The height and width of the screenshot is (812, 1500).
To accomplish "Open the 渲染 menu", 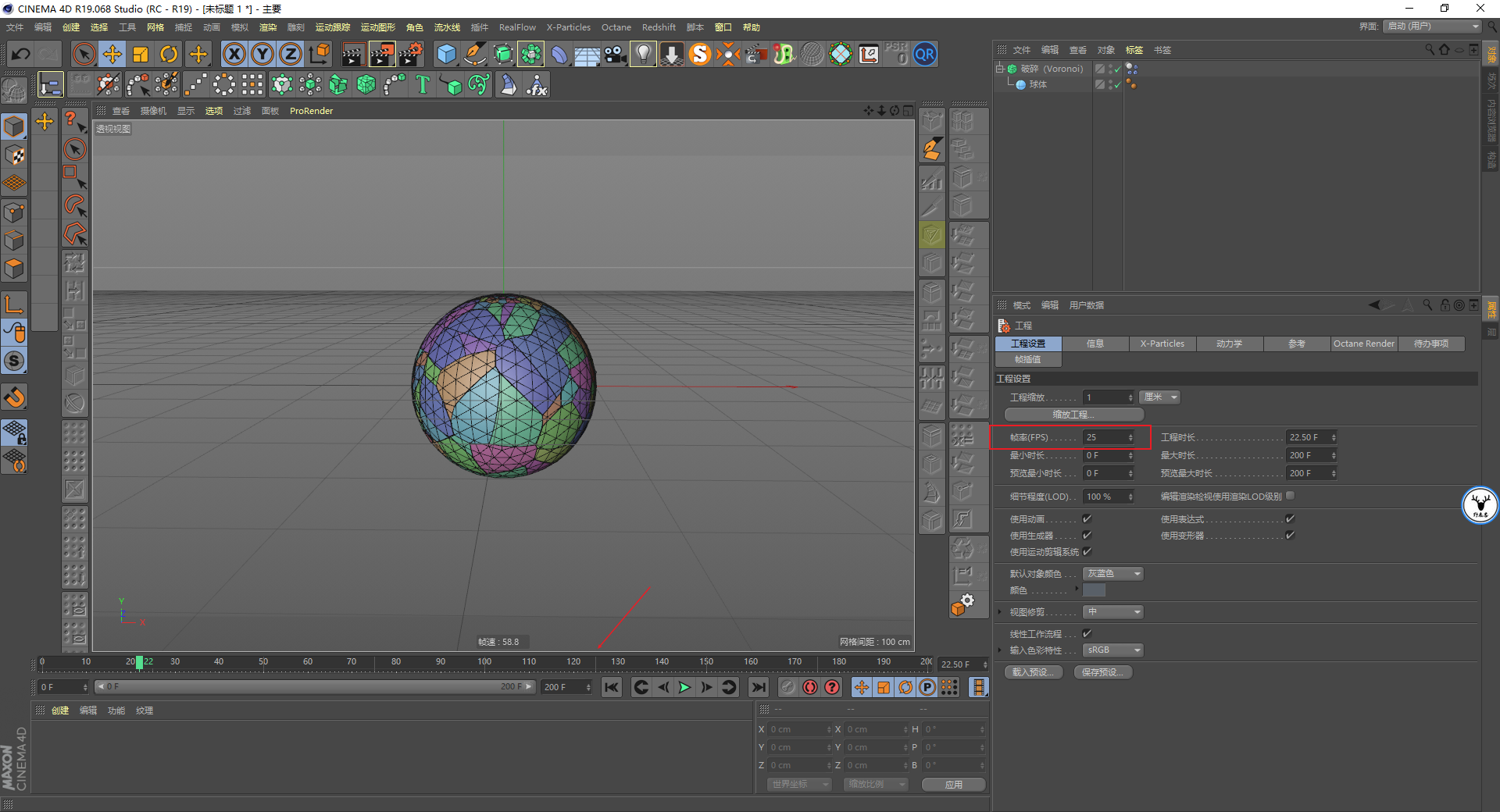I will [x=268, y=27].
